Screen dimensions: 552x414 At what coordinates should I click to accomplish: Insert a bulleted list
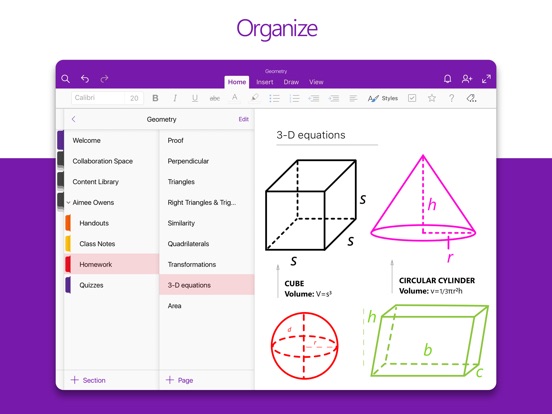point(274,98)
